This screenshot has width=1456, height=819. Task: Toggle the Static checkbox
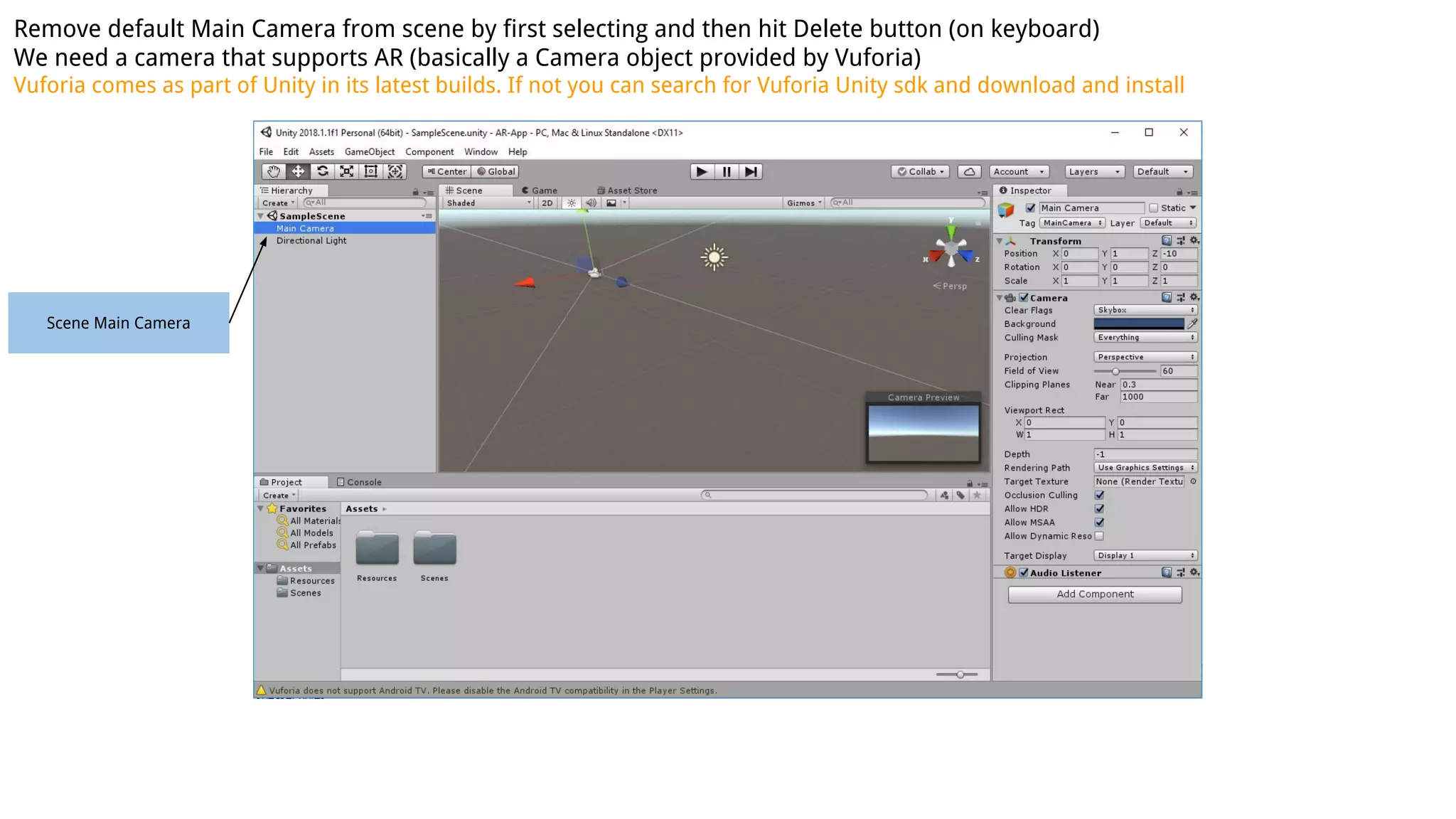pos(1154,208)
